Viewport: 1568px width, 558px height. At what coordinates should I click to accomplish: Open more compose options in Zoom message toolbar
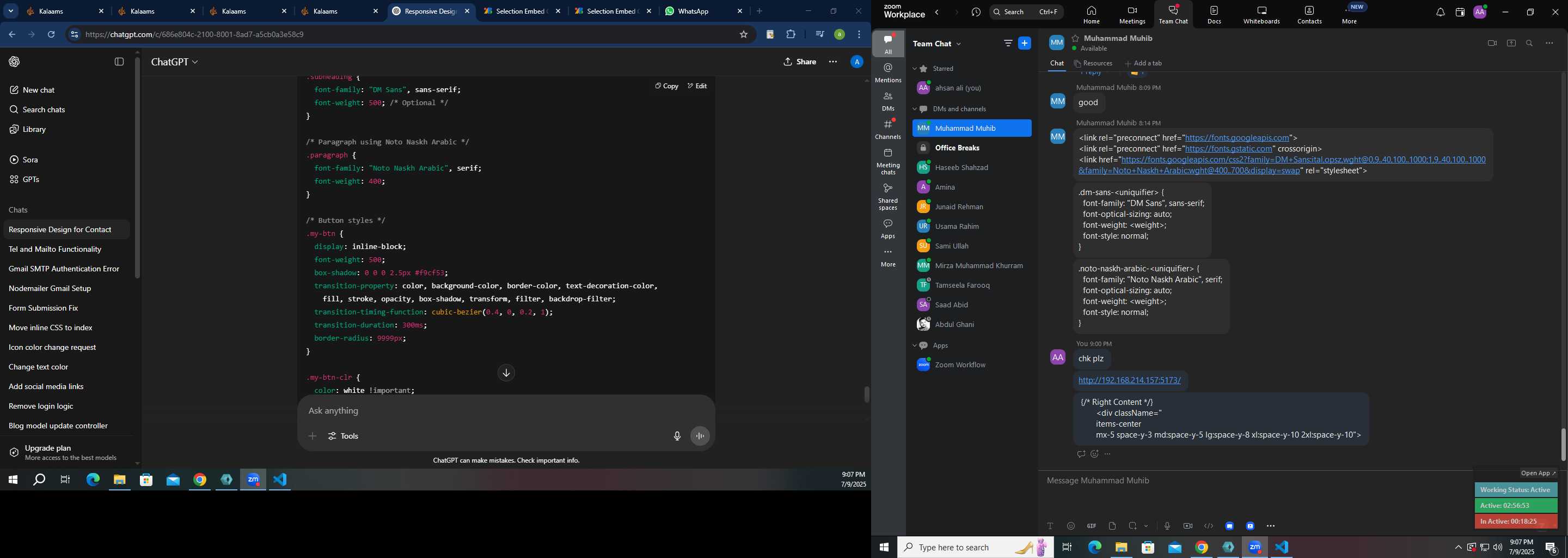tap(1271, 526)
